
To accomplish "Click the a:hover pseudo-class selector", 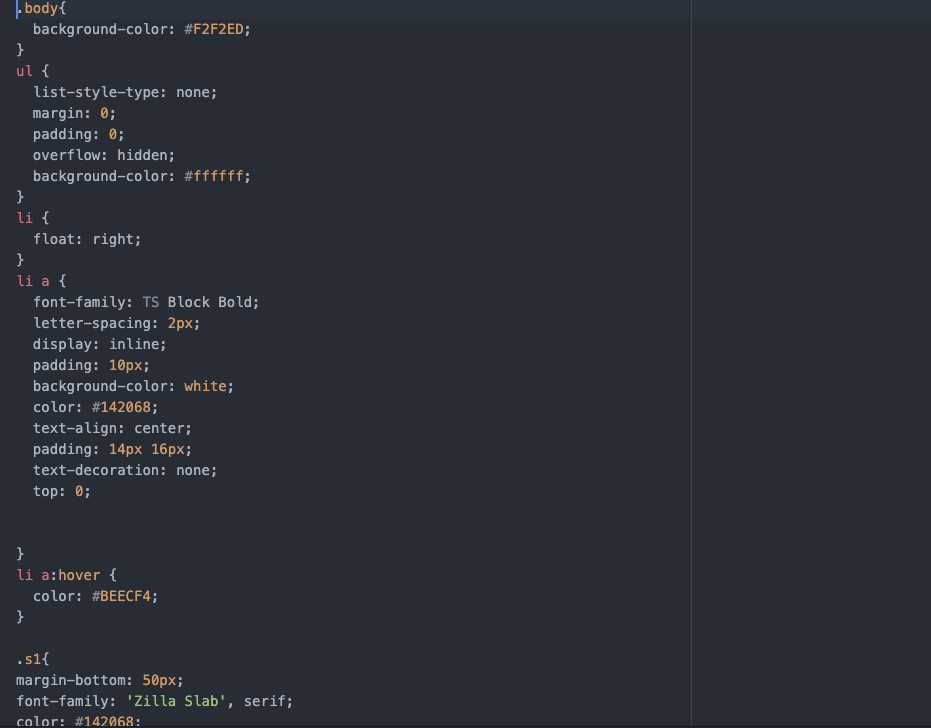I will coord(71,575).
